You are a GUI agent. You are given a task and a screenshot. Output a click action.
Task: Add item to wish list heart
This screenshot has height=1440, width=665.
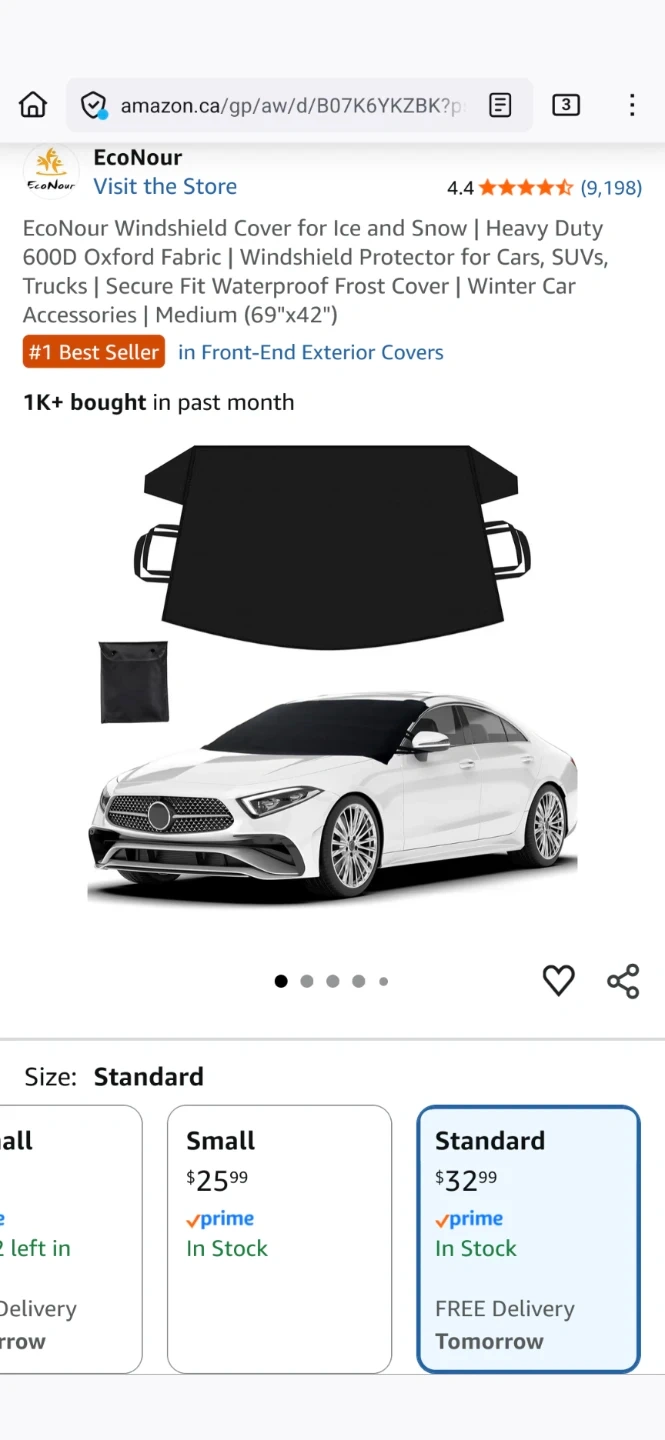(x=558, y=981)
